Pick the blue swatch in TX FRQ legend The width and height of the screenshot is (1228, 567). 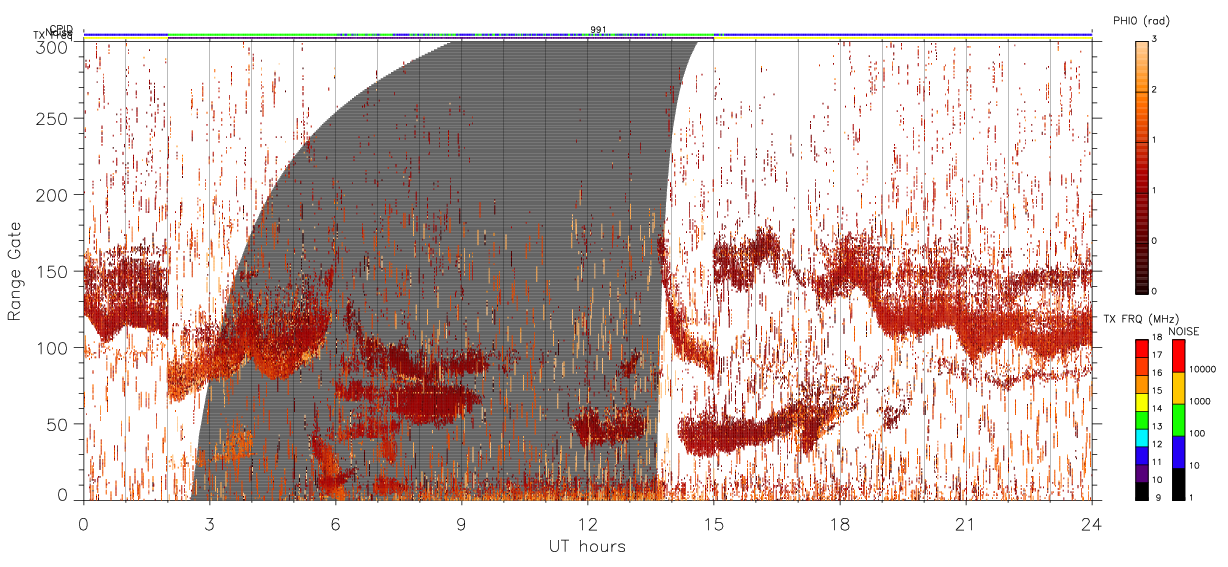click(x=1141, y=456)
